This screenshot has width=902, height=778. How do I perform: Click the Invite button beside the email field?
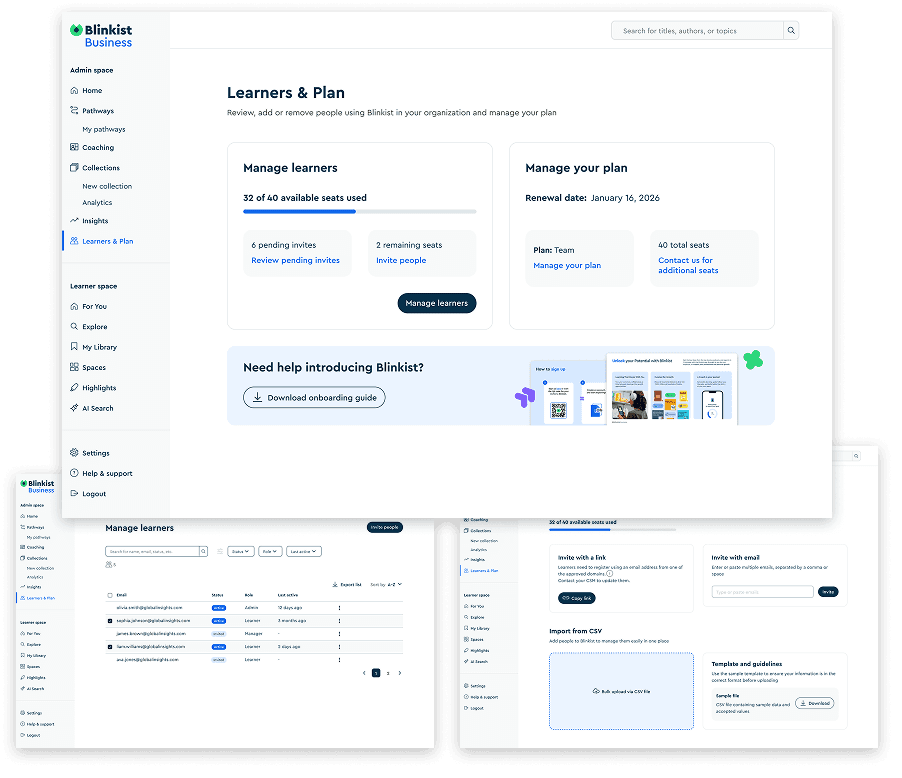click(x=828, y=592)
